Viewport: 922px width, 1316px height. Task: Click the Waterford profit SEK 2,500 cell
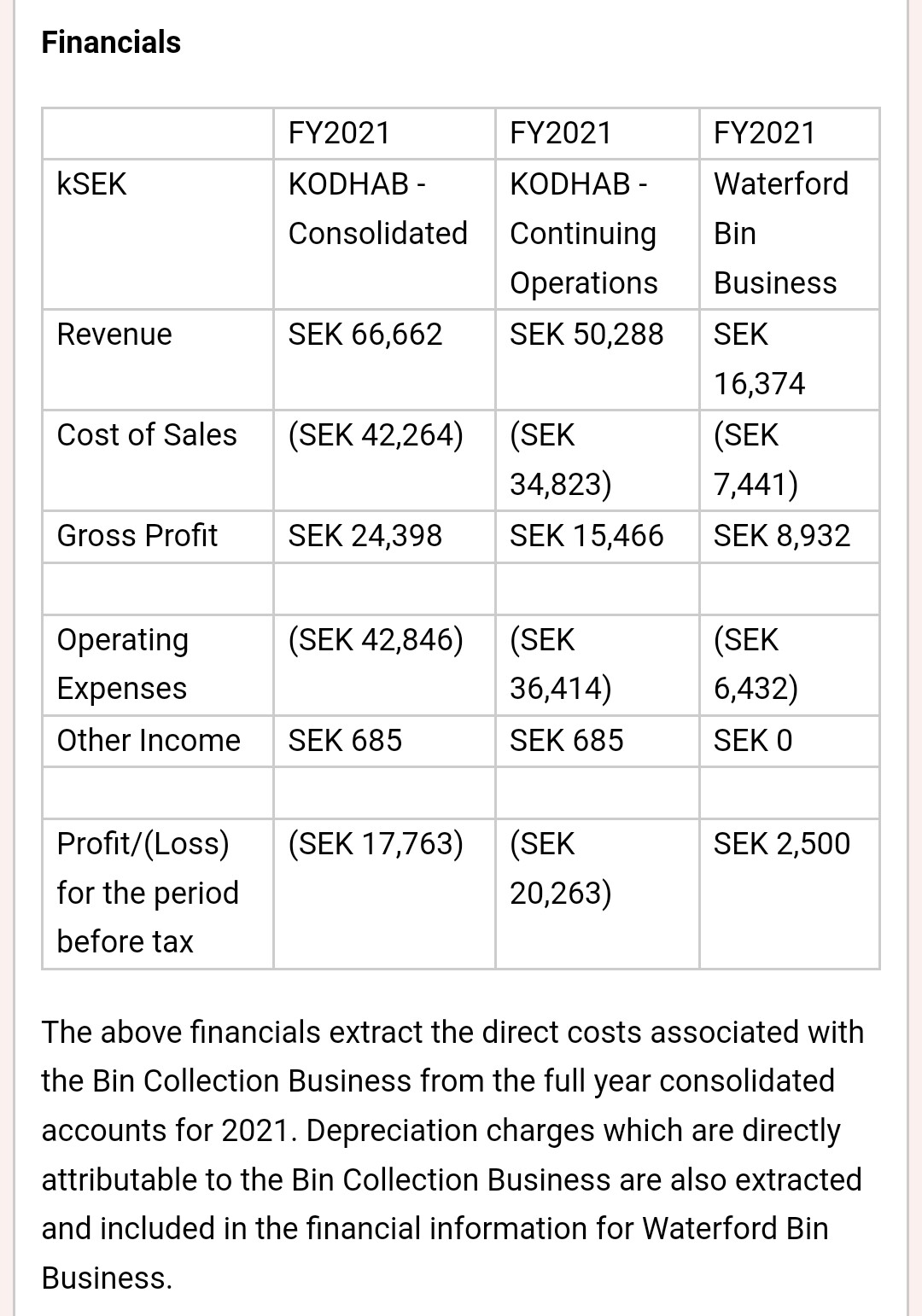[x=782, y=843]
